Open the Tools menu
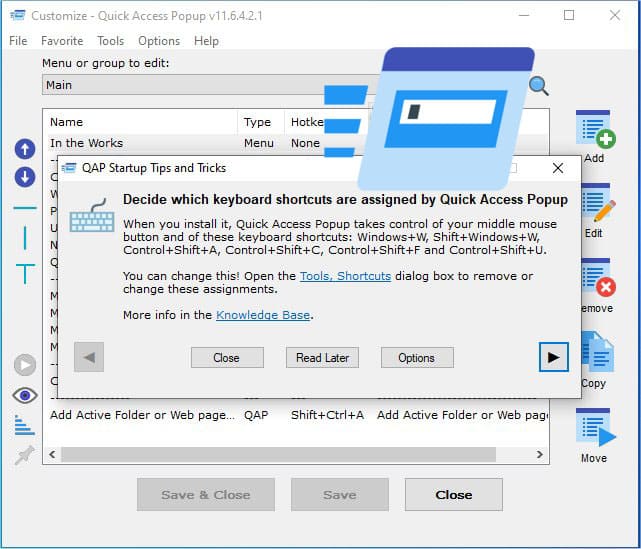The image size is (641, 549). coord(110,41)
